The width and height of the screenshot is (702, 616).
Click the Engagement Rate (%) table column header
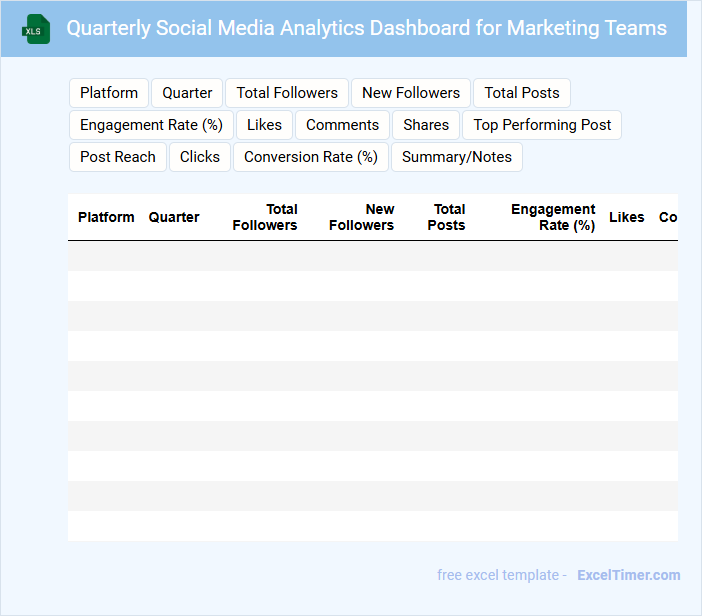pyautogui.click(x=553, y=217)
